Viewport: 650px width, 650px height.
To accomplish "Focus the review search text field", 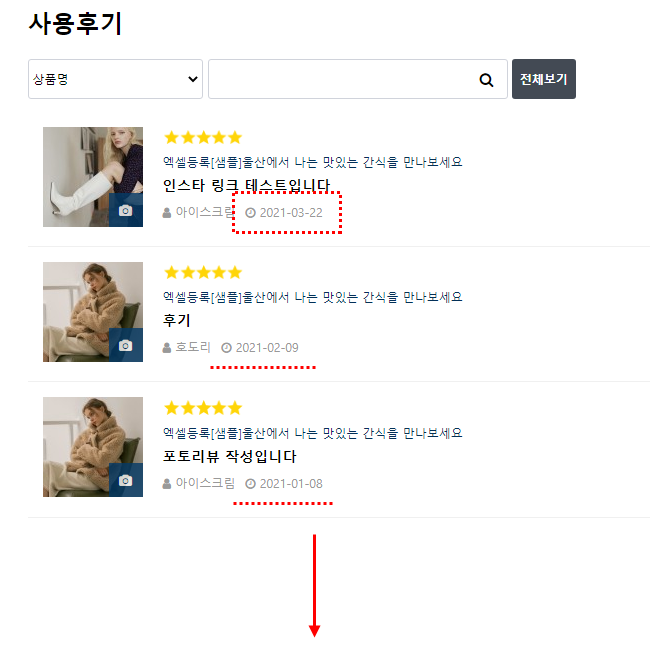I will click(x=357, y=79).
